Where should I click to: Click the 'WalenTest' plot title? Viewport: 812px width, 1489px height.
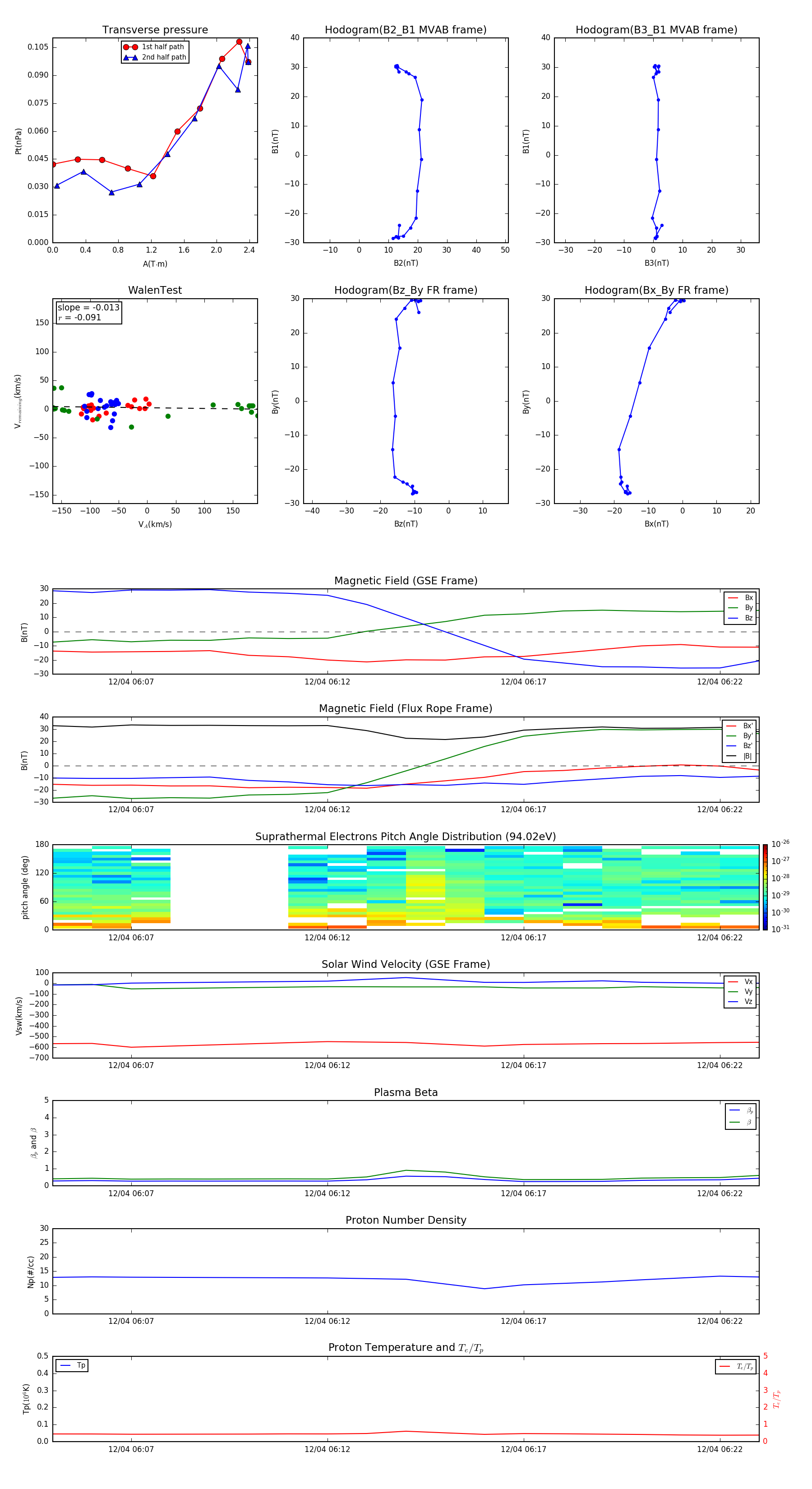(155, 290)
